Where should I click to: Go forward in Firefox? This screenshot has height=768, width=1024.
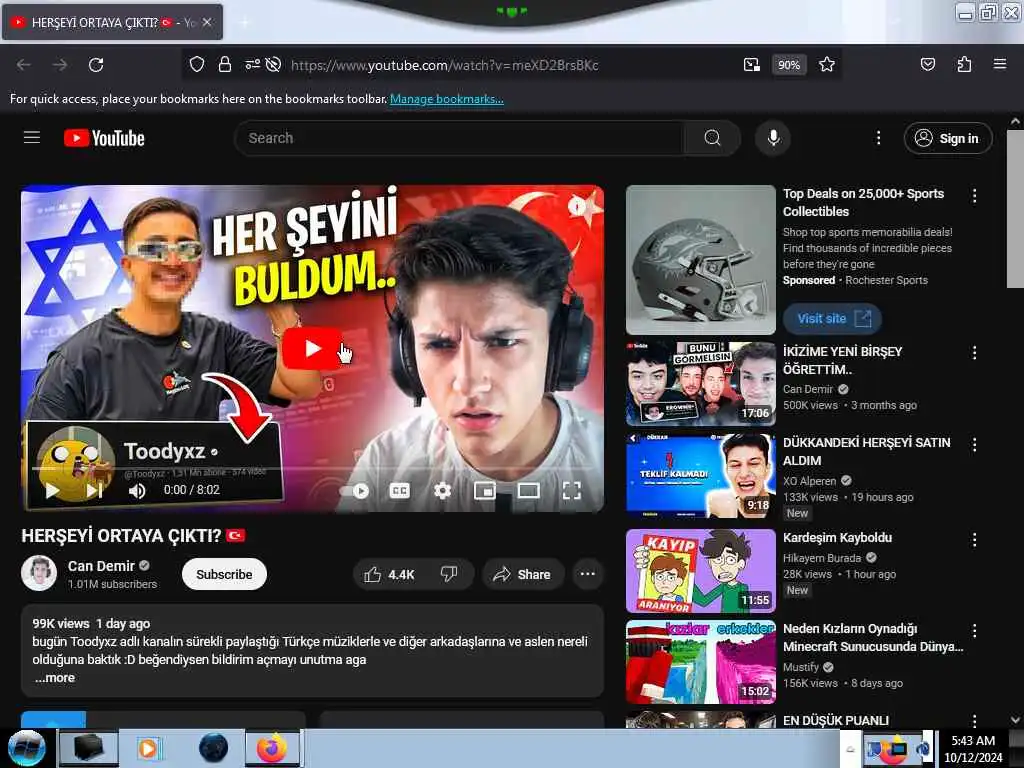(x=59, y=65)
